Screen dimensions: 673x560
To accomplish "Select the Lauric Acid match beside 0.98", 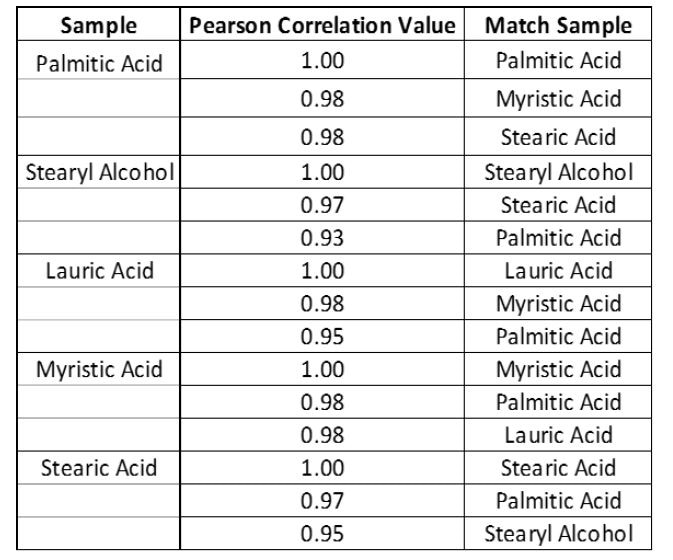I will pos(558,435).
